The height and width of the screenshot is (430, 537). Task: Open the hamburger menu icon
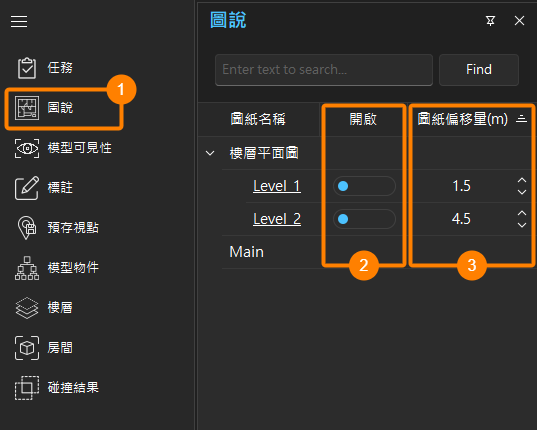click(19, 21)
